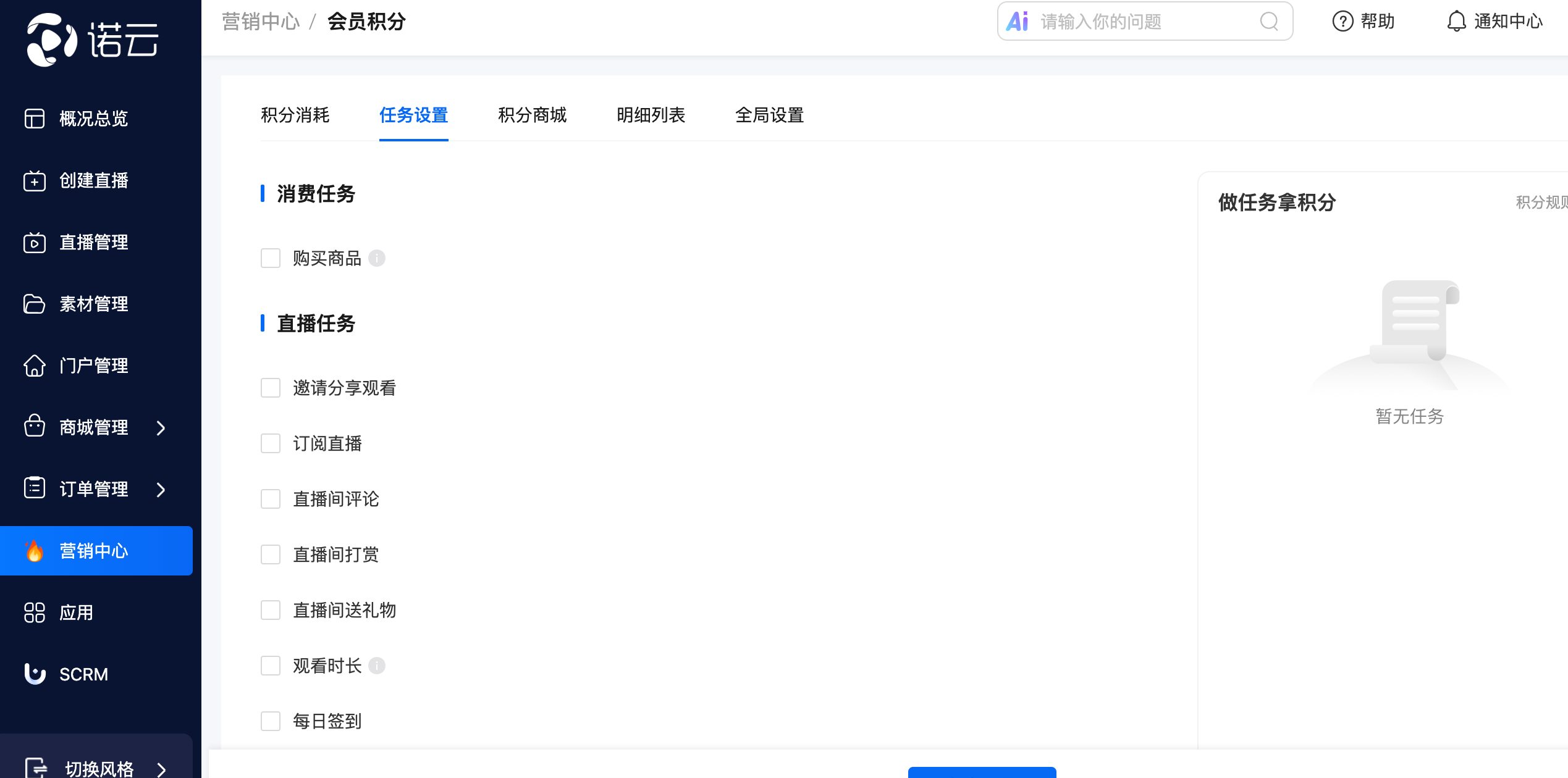Open 直播管理 via its play icon
Screen dimensions: 1568x778
[x=35, y=243]
